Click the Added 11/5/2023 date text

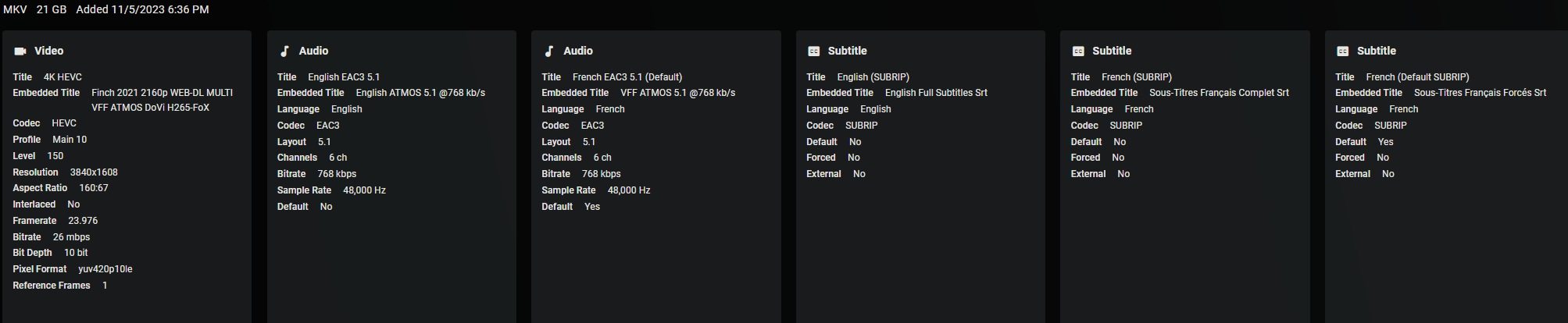tap(142, 9)
